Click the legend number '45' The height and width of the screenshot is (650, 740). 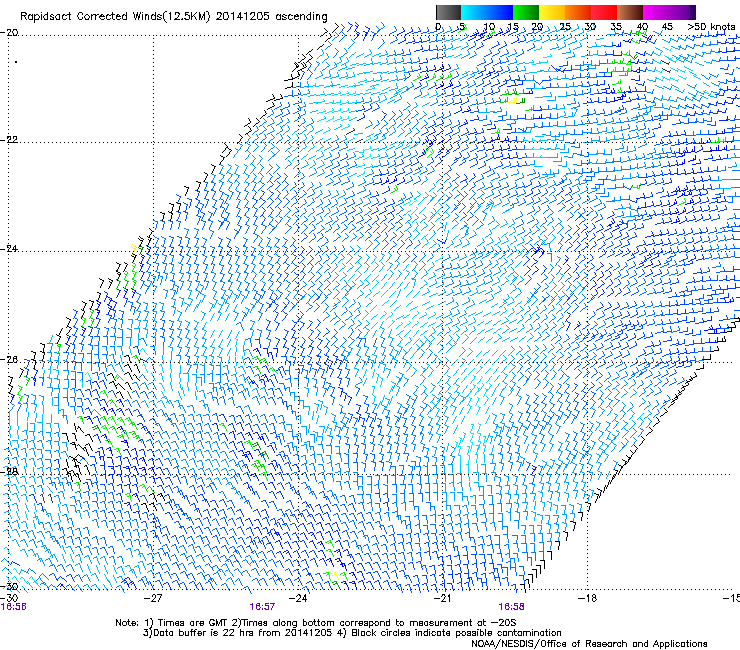pyautogui.click(x=667, y=27)
